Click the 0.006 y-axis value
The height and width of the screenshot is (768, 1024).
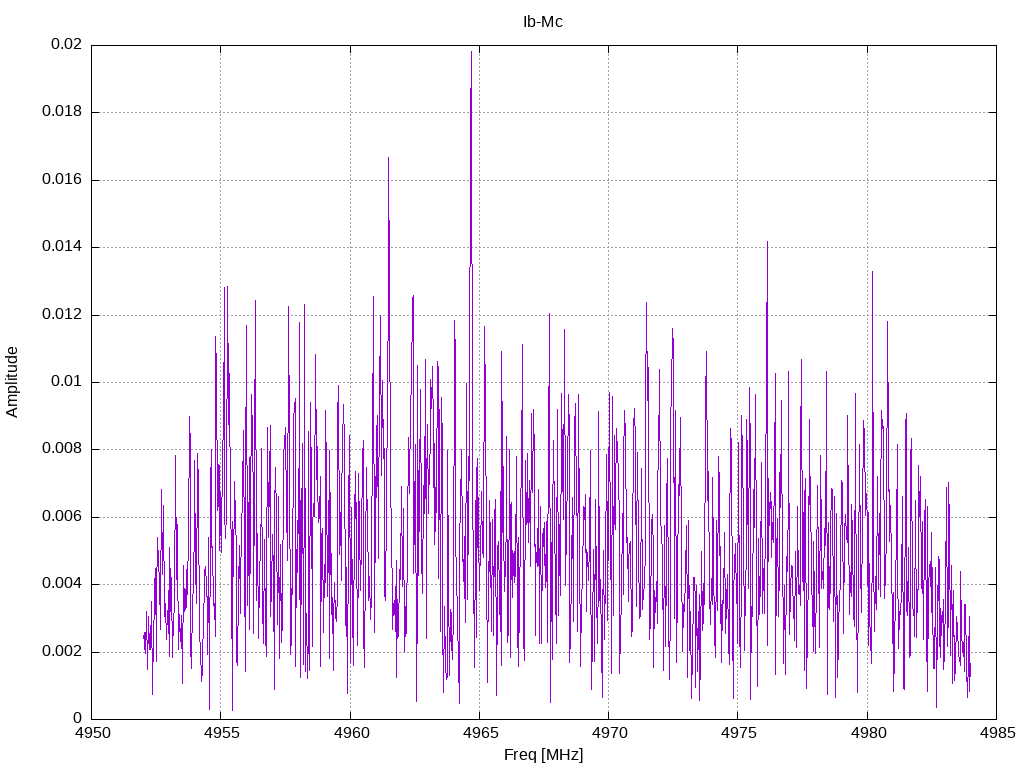point(63,517)
